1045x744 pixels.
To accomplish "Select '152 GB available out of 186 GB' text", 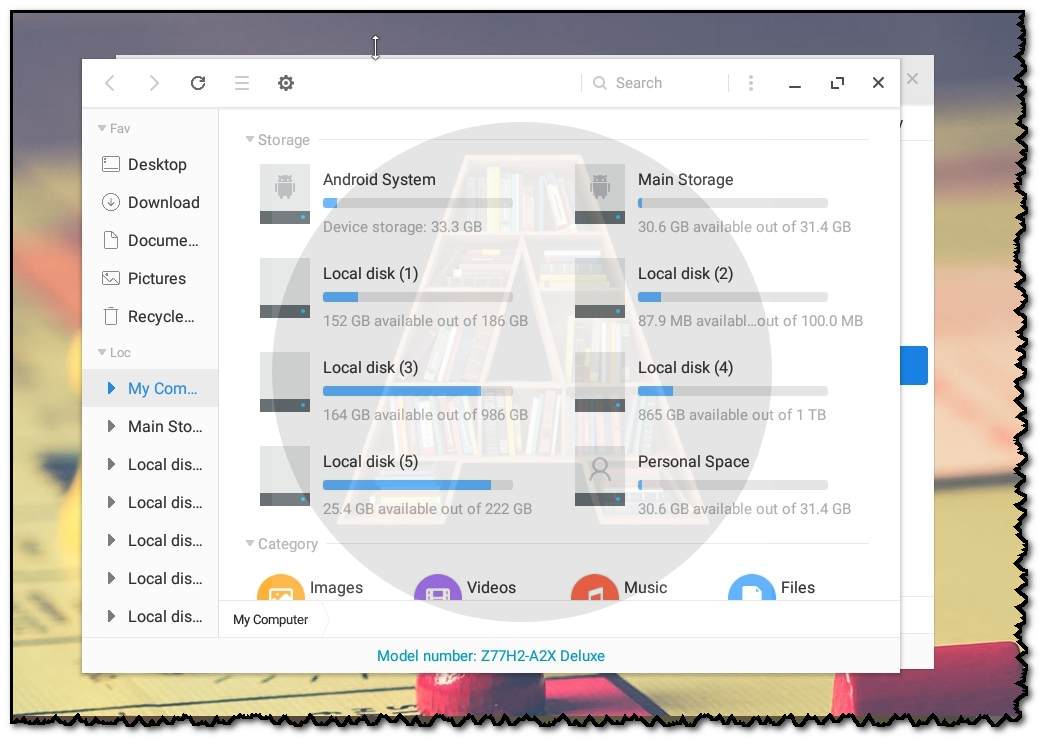I will pos(425,321).
